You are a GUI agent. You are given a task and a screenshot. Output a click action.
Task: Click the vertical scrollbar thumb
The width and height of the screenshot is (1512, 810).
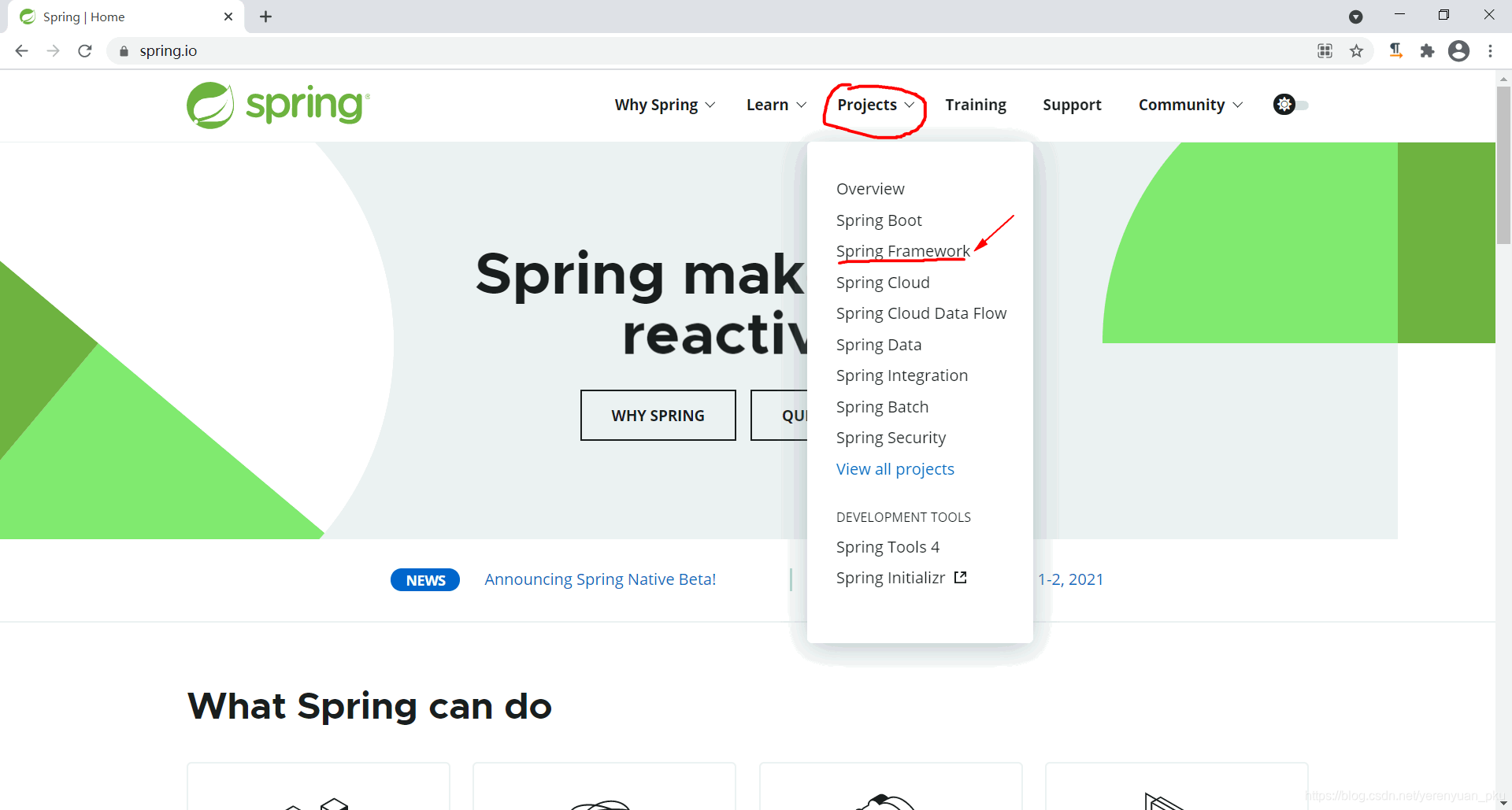1503,165
